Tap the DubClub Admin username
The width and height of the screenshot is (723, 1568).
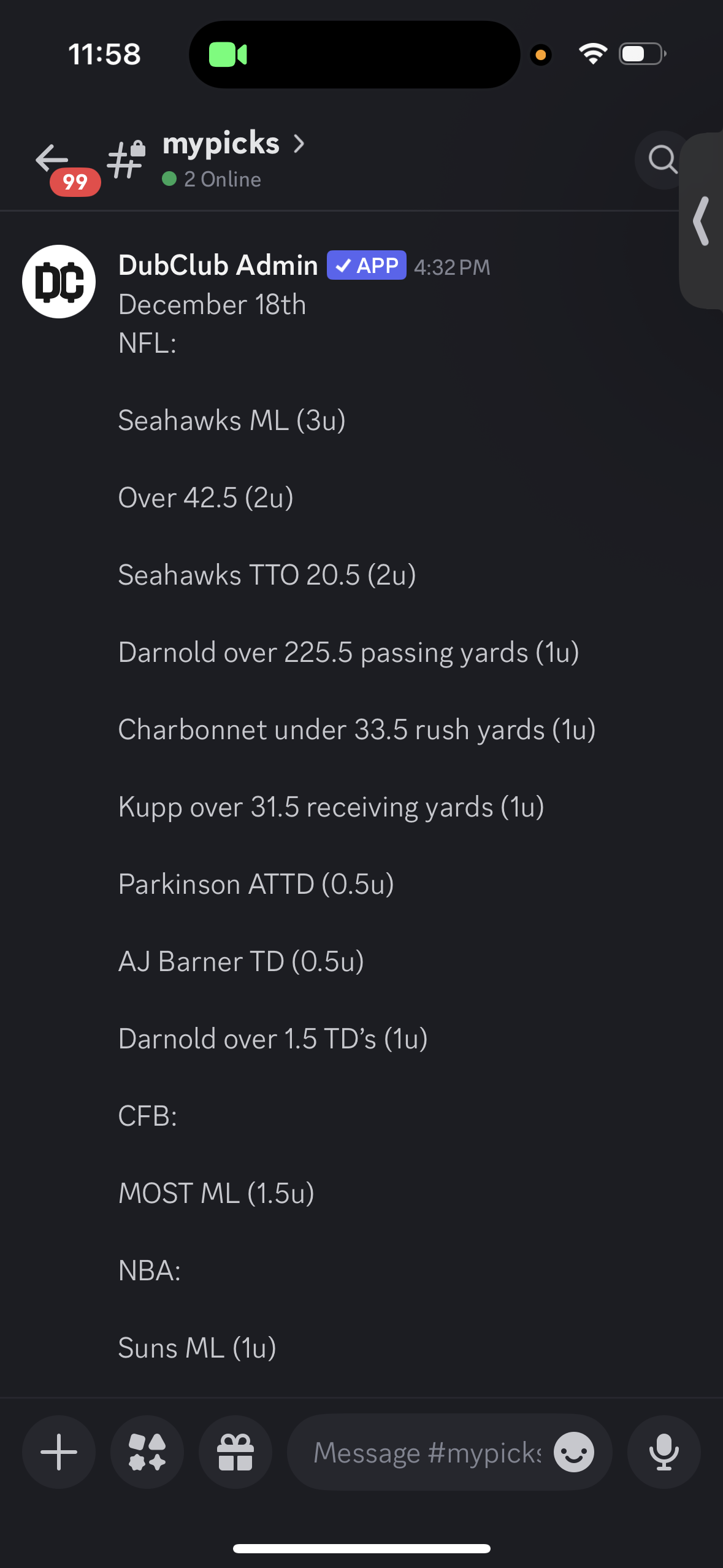click(x=218, y=265)
